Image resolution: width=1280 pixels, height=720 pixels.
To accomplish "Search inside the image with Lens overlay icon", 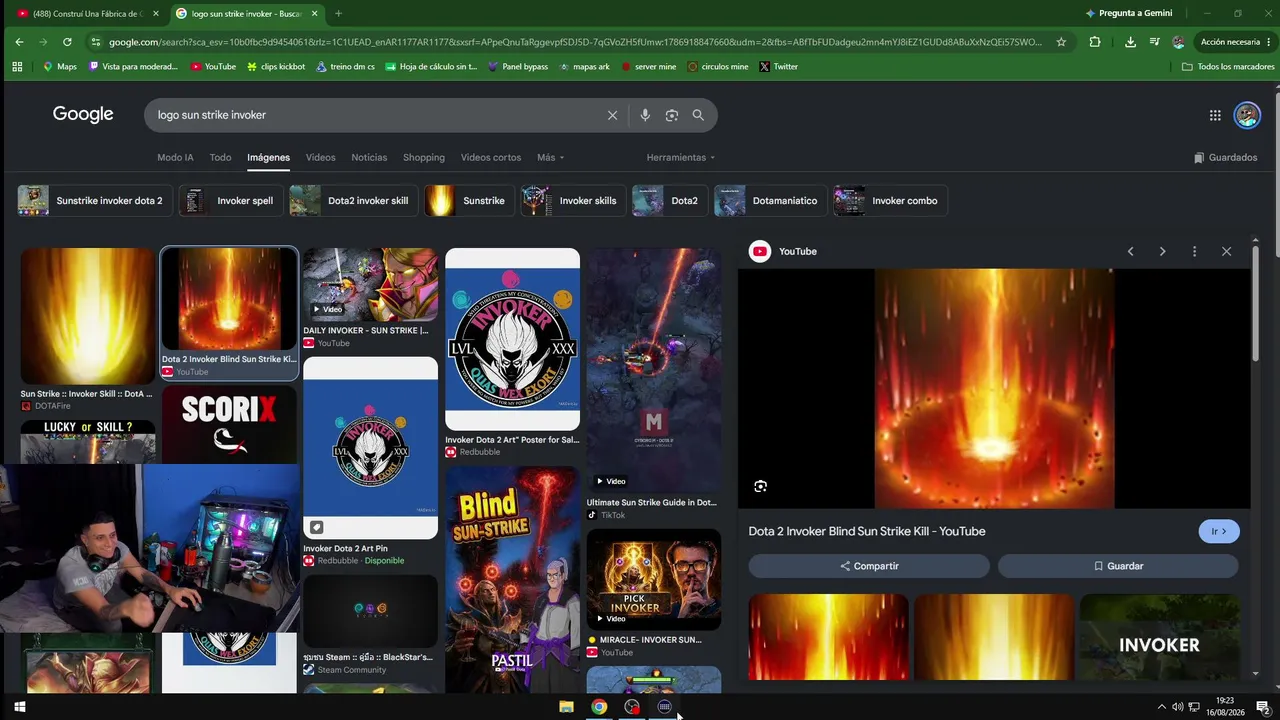I will pyautogui.click(x=761, y=486).
